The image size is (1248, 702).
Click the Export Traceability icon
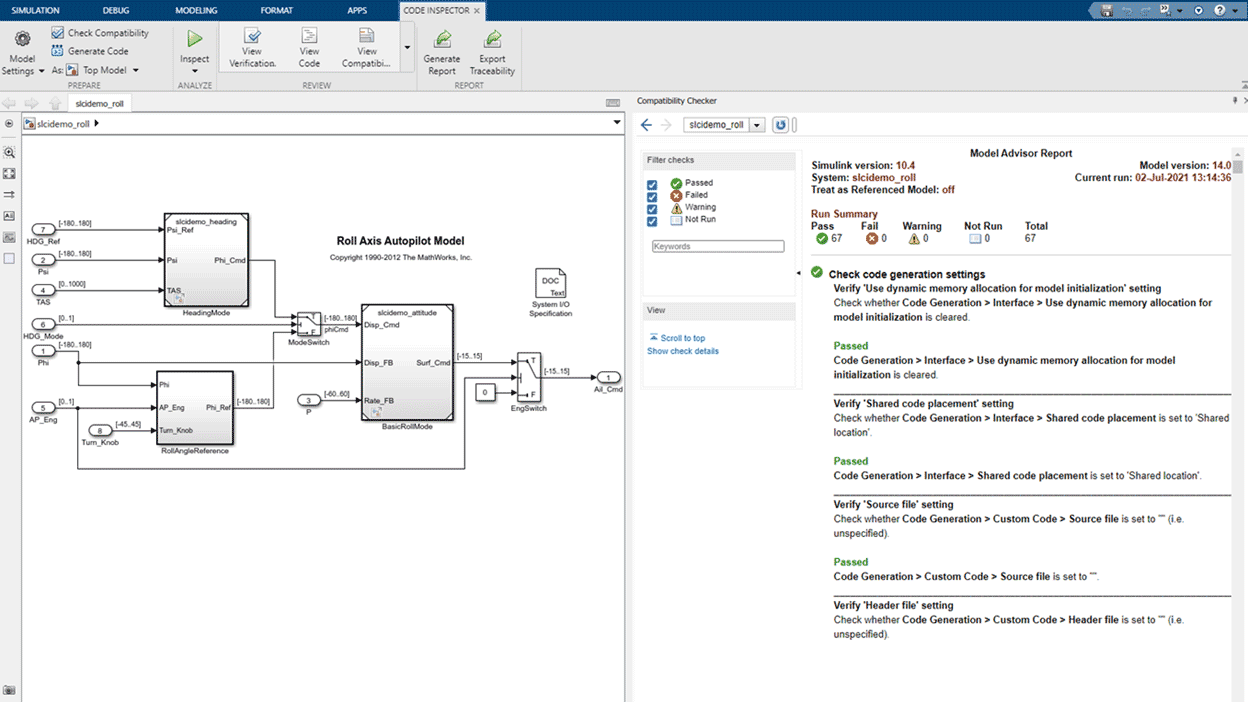492,46
